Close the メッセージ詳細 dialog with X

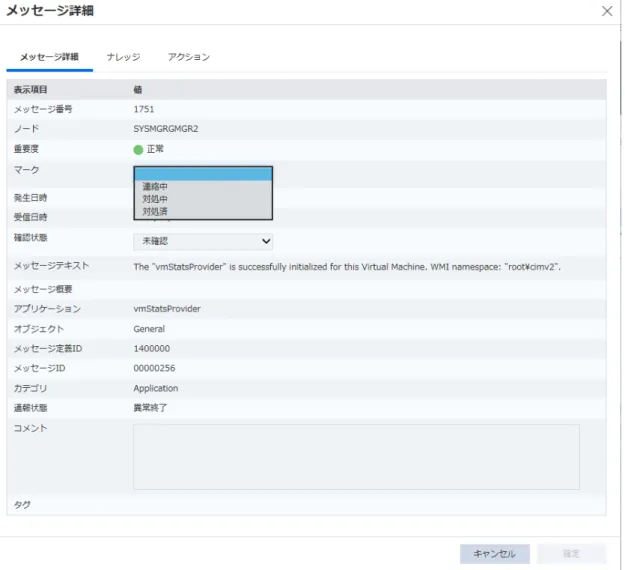coord(607,11)
